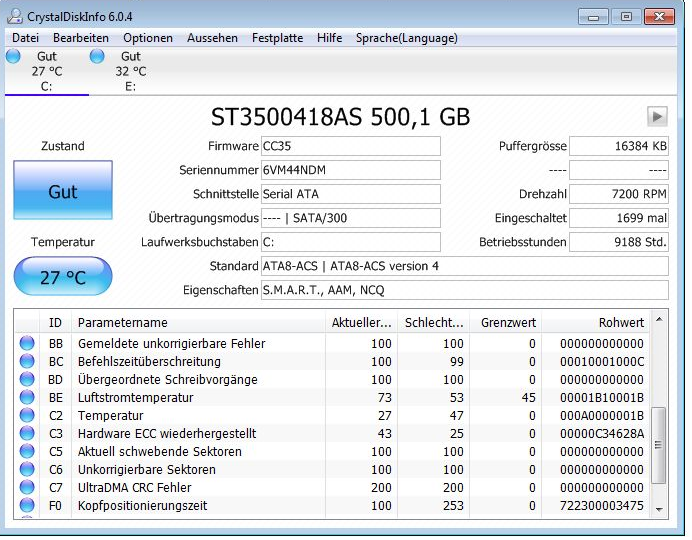The width and height of the screenshot is (692, 540).
Task: Click the blue status orb for drive C:
Action: [13, 56]
